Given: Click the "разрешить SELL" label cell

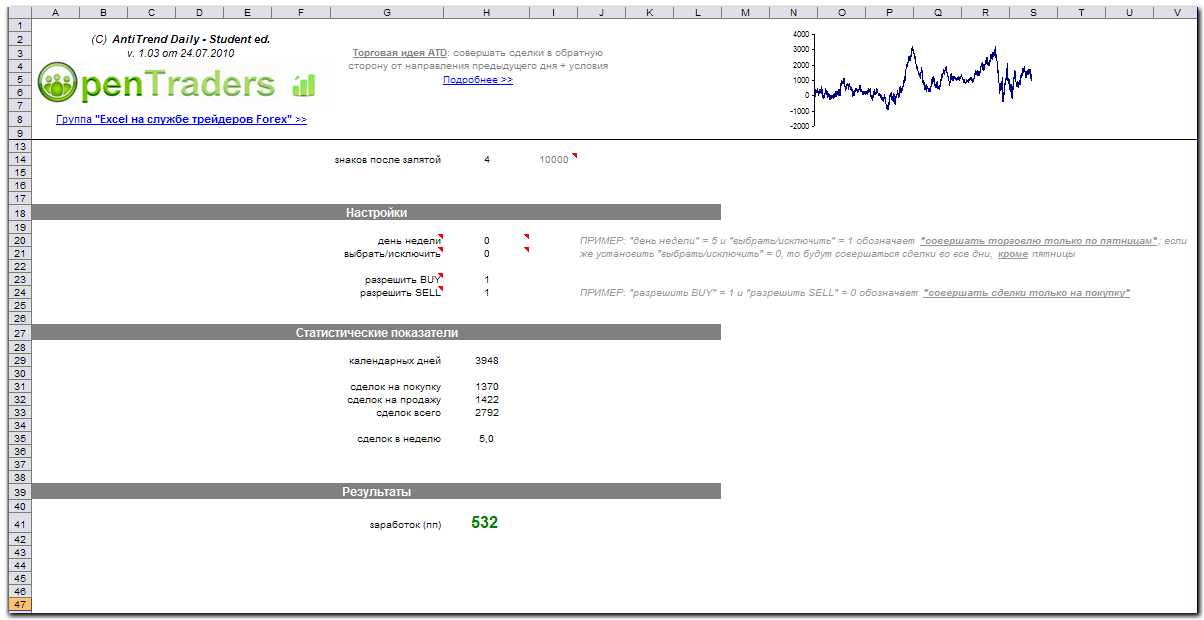Looking at the screenshot, I should tap(400, 293).
